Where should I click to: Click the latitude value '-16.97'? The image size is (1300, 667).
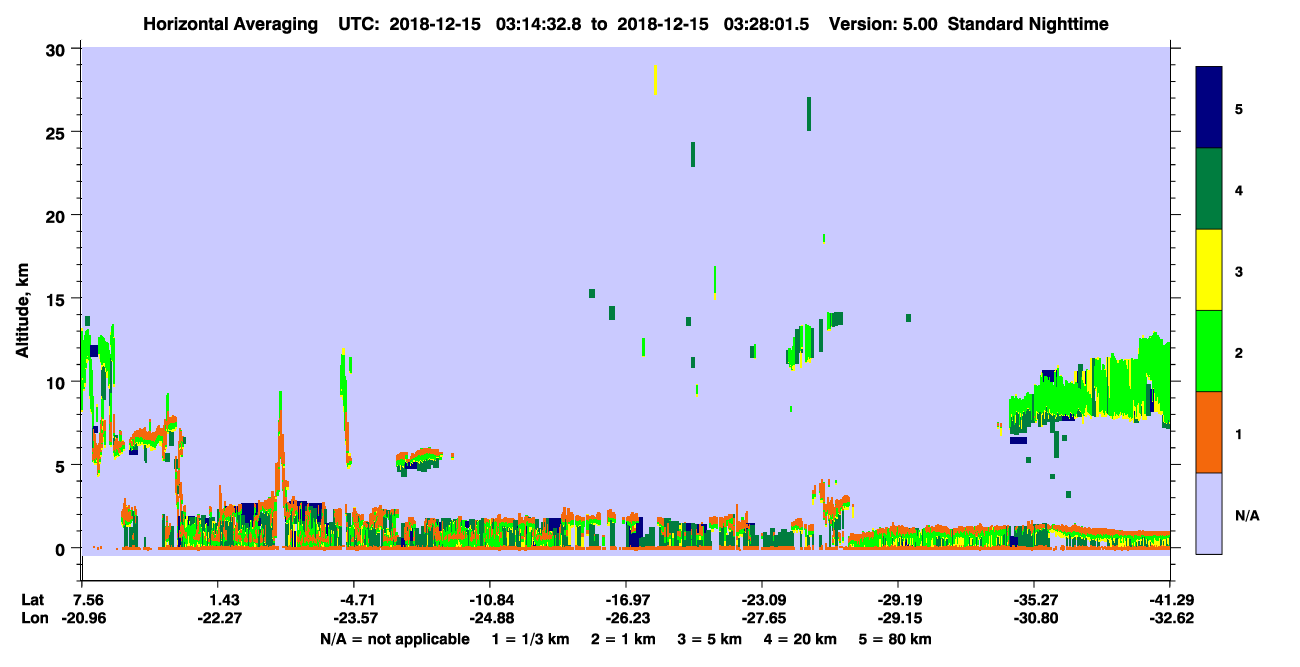[x=626, y=600]
